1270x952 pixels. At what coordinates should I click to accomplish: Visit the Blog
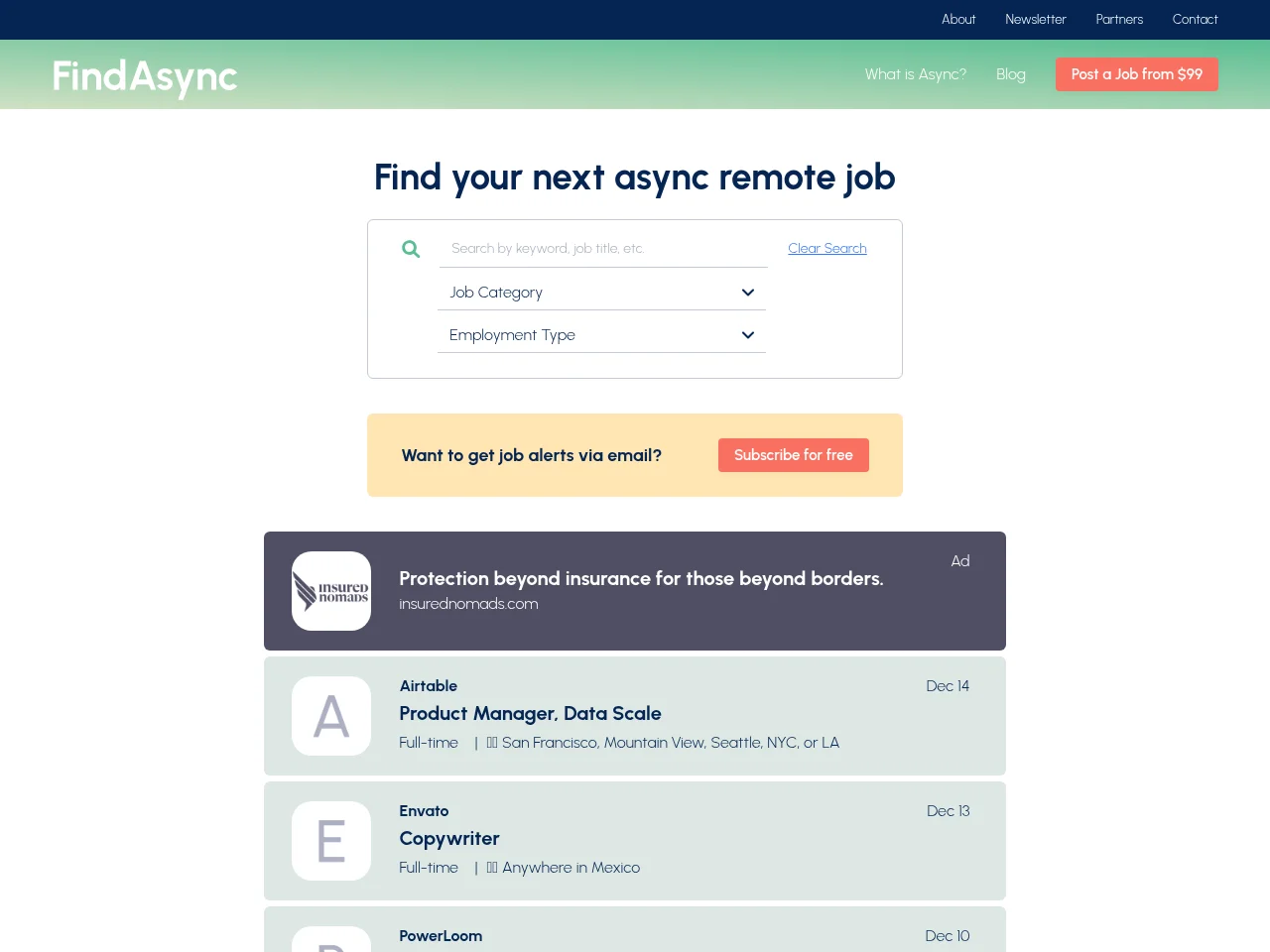[x=1011, y=74]
